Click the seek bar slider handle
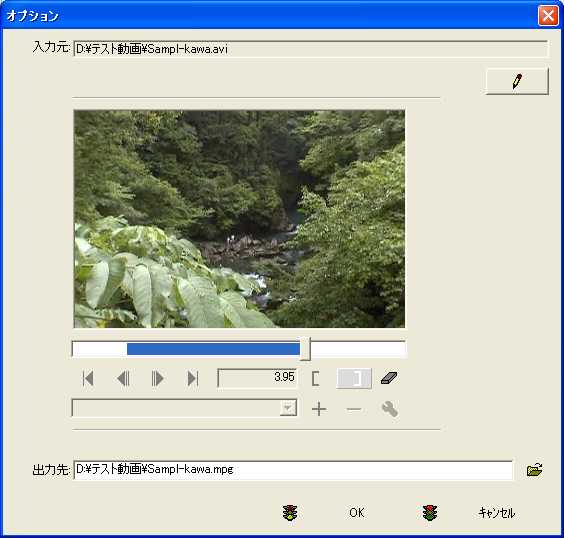This screenshot has height=538, width=564. tap(305, 349)
